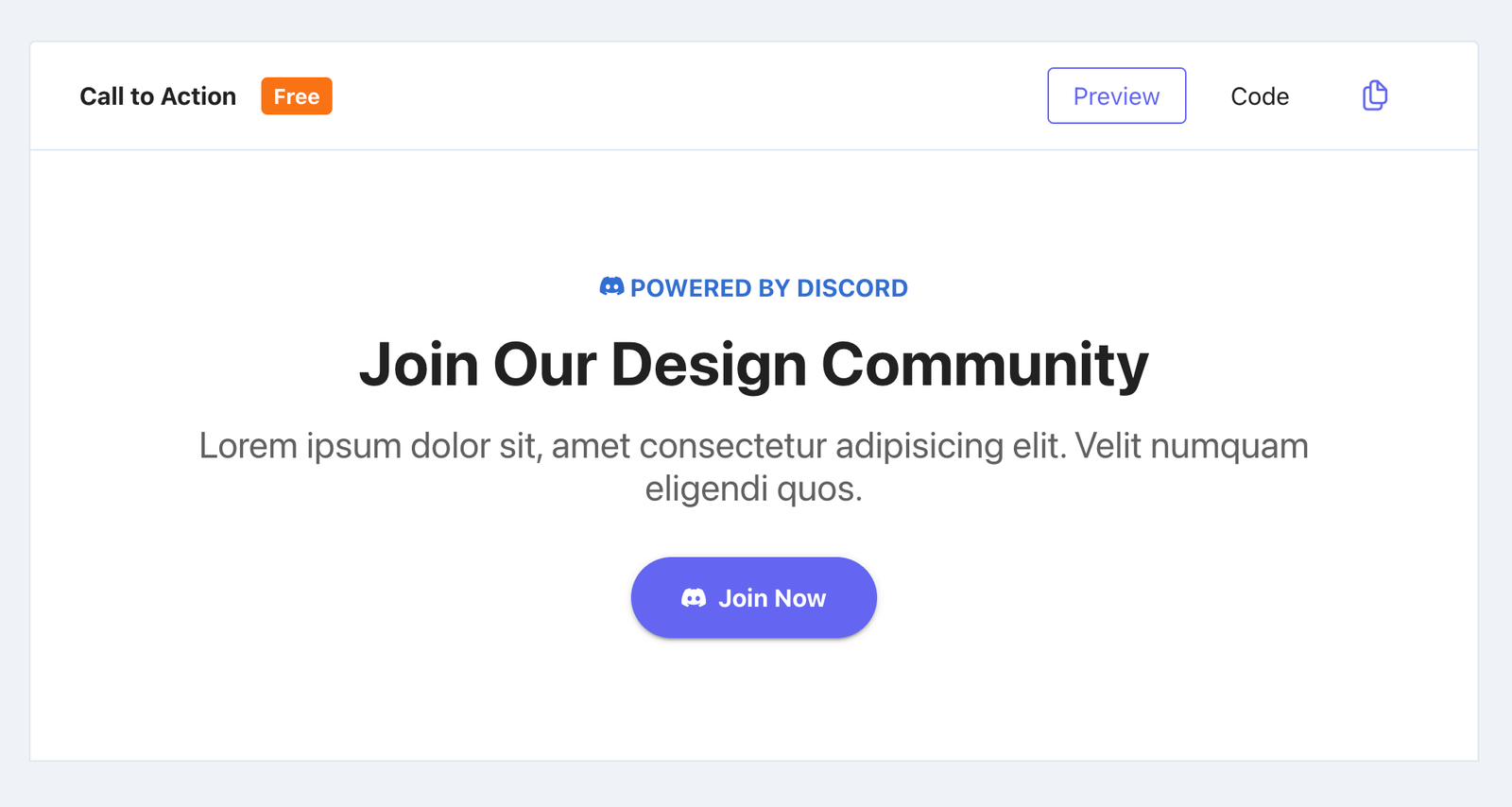Viewport: 1512px width, 807px height.
Task: Click the Join Our Design Community heading
Action: pyautogui.click(x=754, y=365)
